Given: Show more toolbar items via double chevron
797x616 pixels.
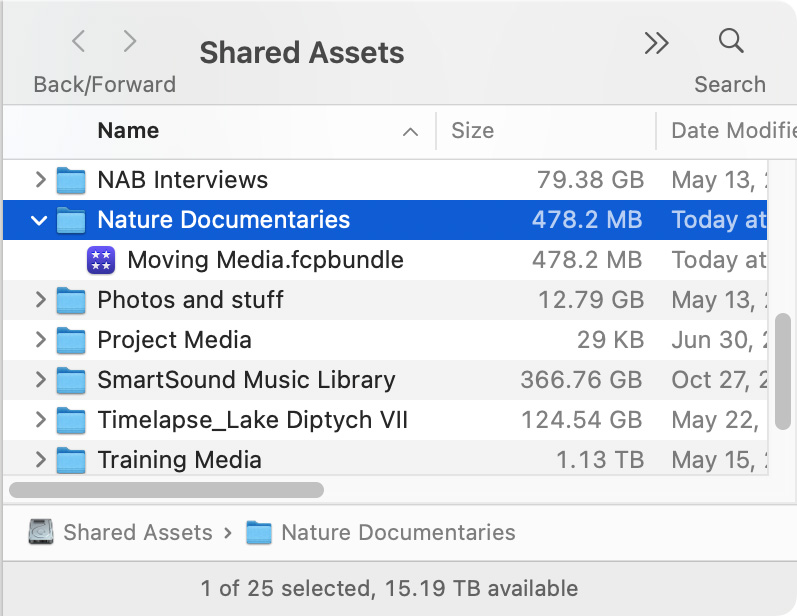Looking at the screenshot, I should point(656,42).
